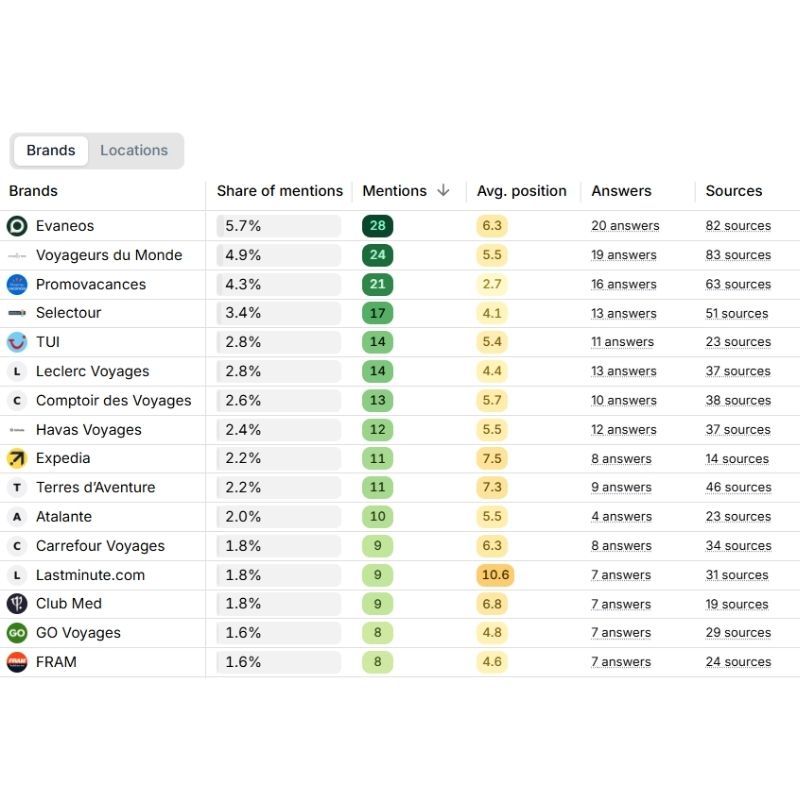800x800 pixels.
Task: Click the Expedia yellow arrow icon
Action: (17, 458)
